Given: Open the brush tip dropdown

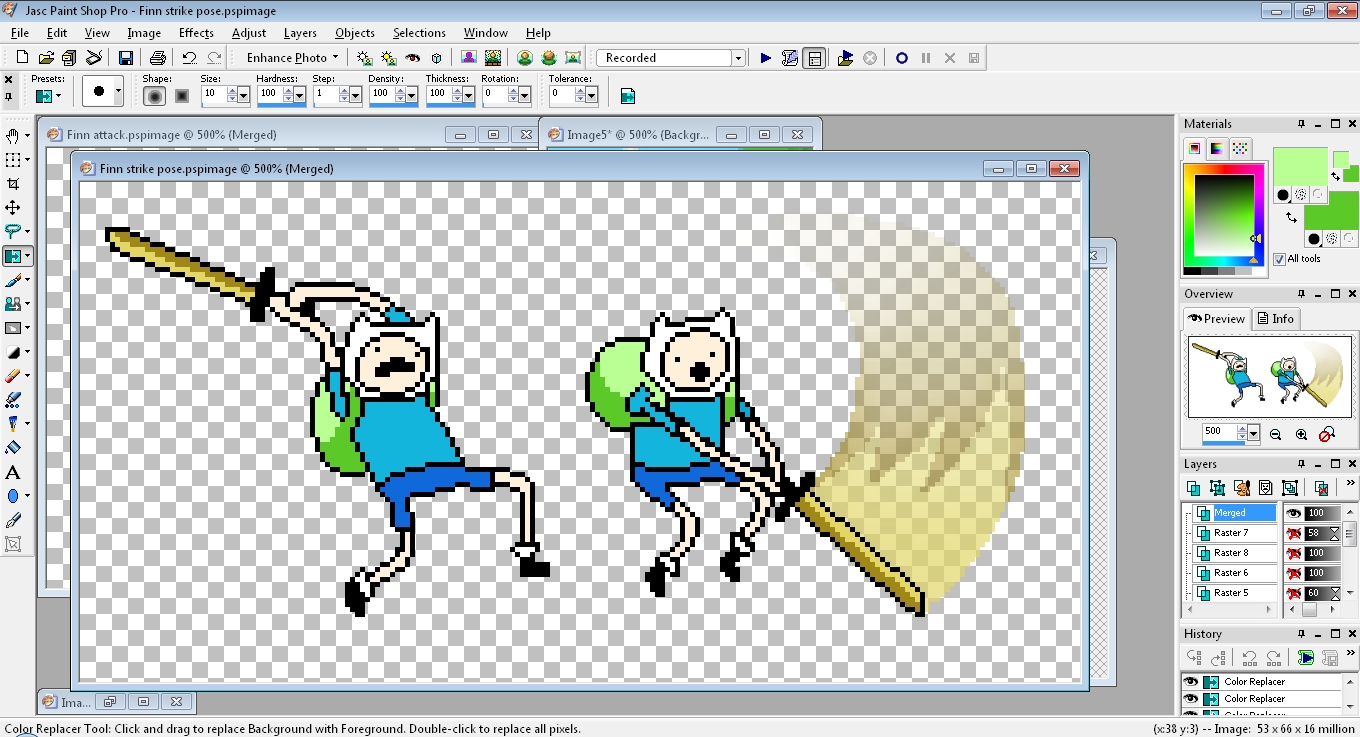Looking at the screenshot, I should 119,91.
